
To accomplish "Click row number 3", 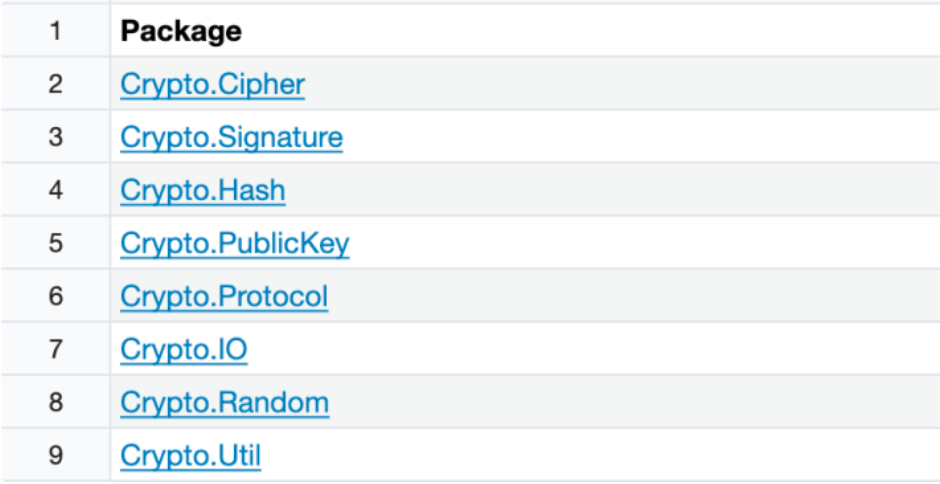I will [x=55, y=137].
